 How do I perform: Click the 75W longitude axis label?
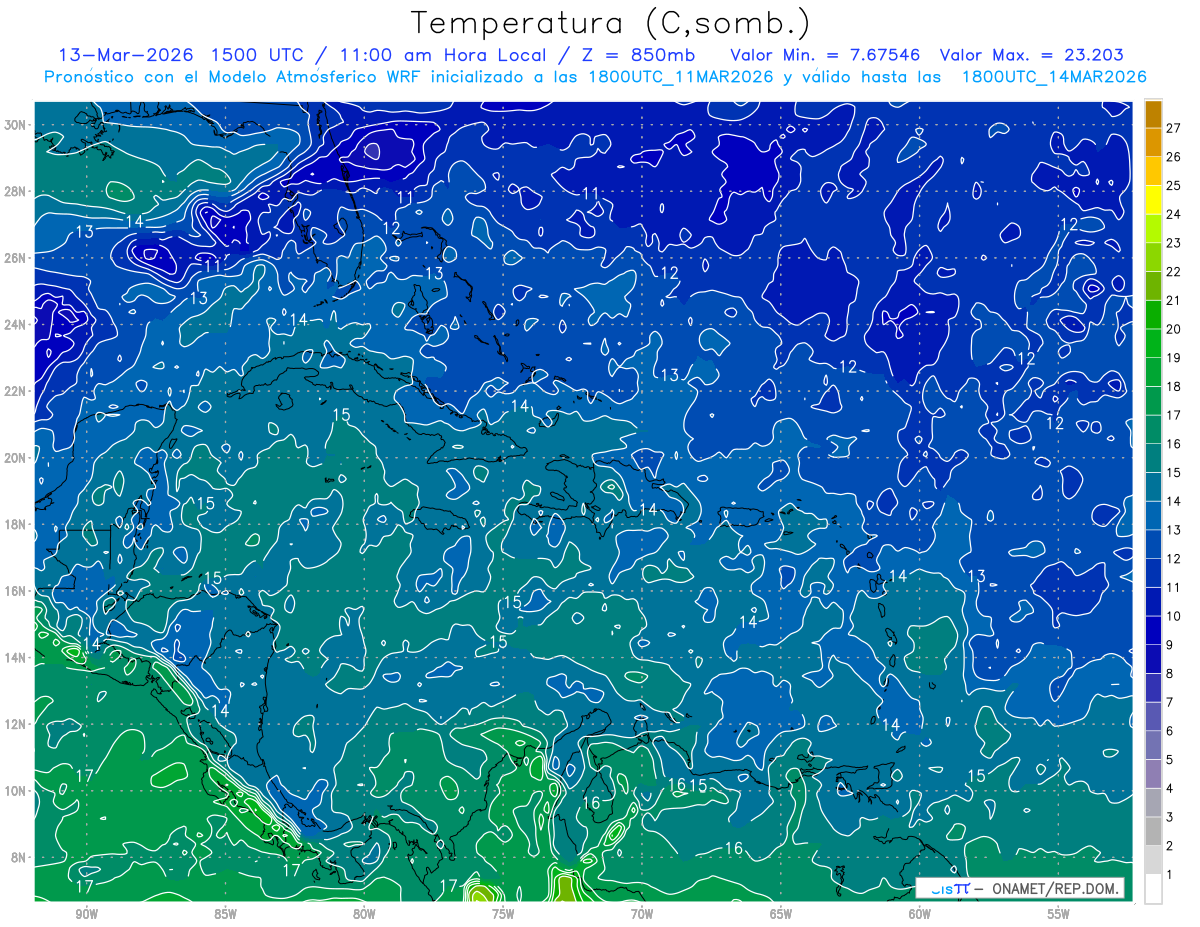point(503,914)
